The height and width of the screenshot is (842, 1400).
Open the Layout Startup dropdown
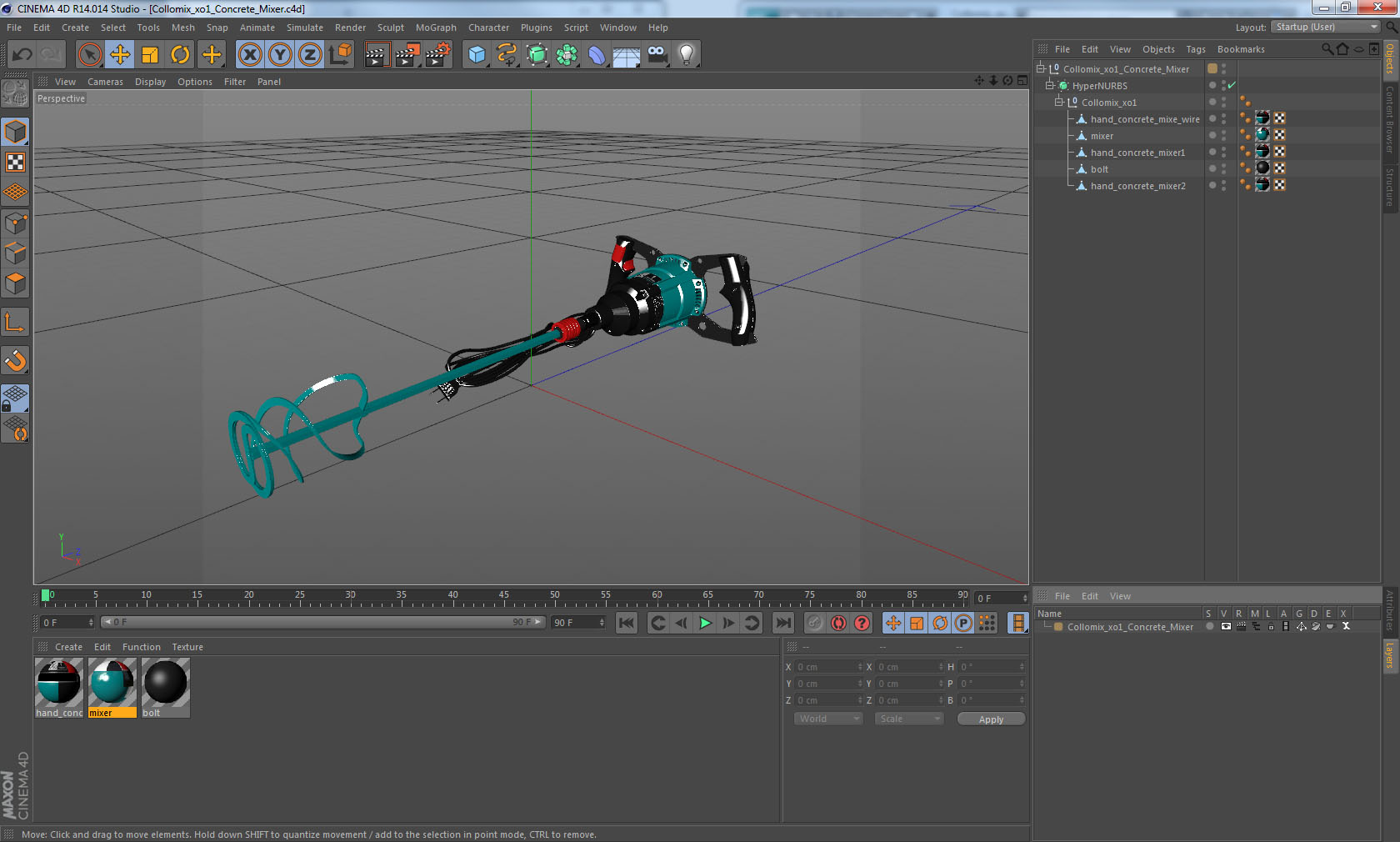click(x=1326, y=27)
